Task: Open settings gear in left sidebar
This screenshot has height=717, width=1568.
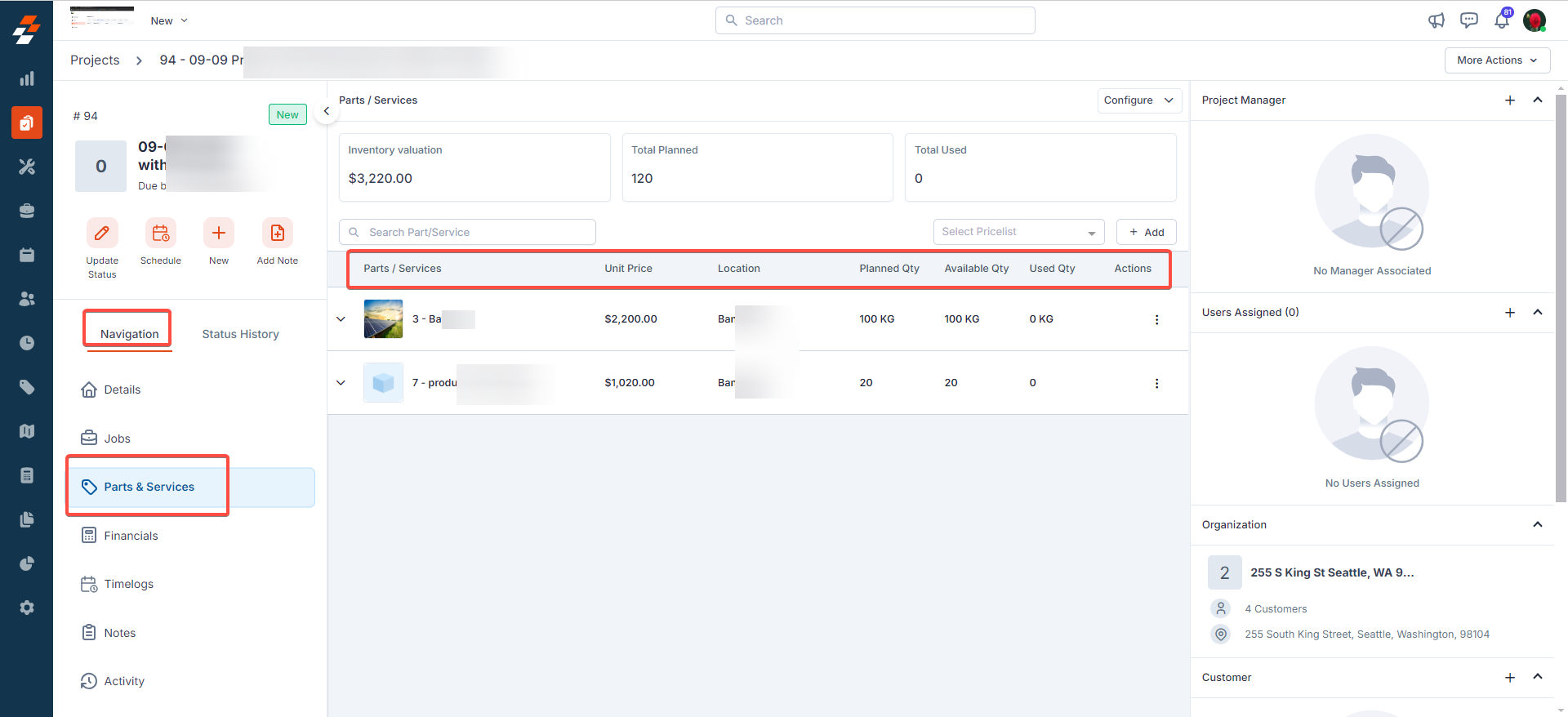Action: (27, 608)
